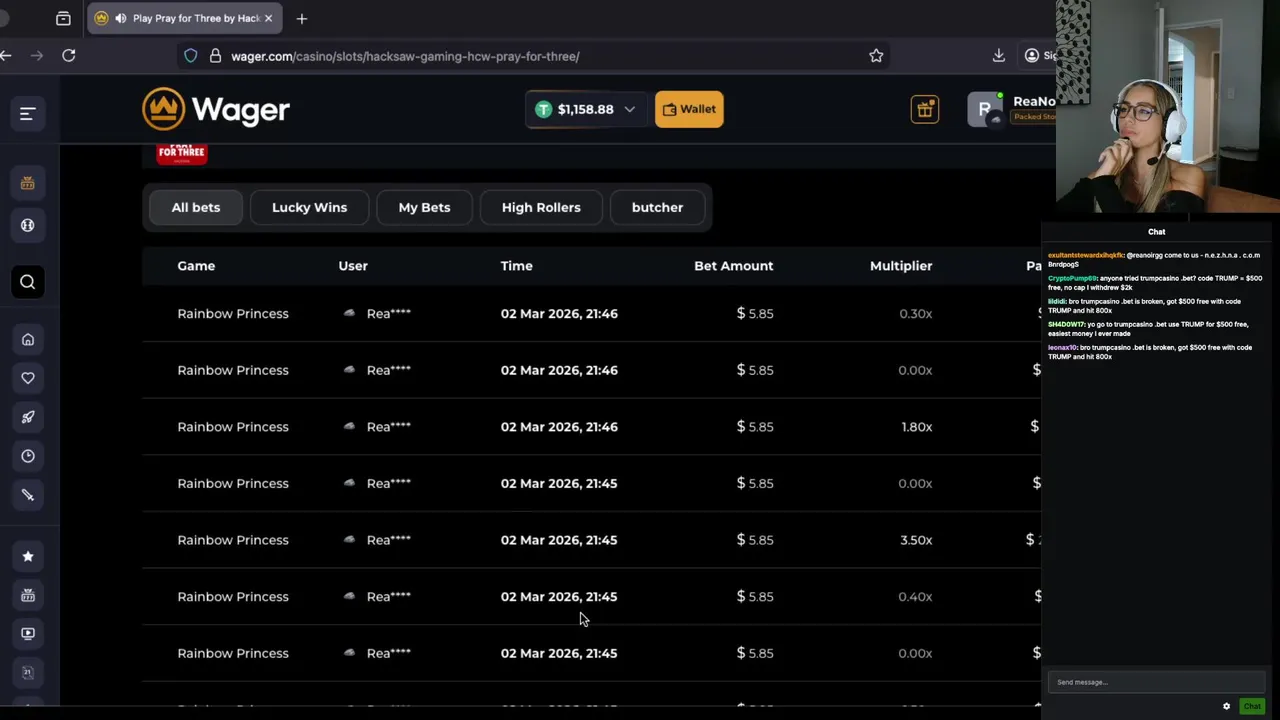Switch to the butcher tab
Viewport: 1280px width, 720px height.
tap(657, 207)
